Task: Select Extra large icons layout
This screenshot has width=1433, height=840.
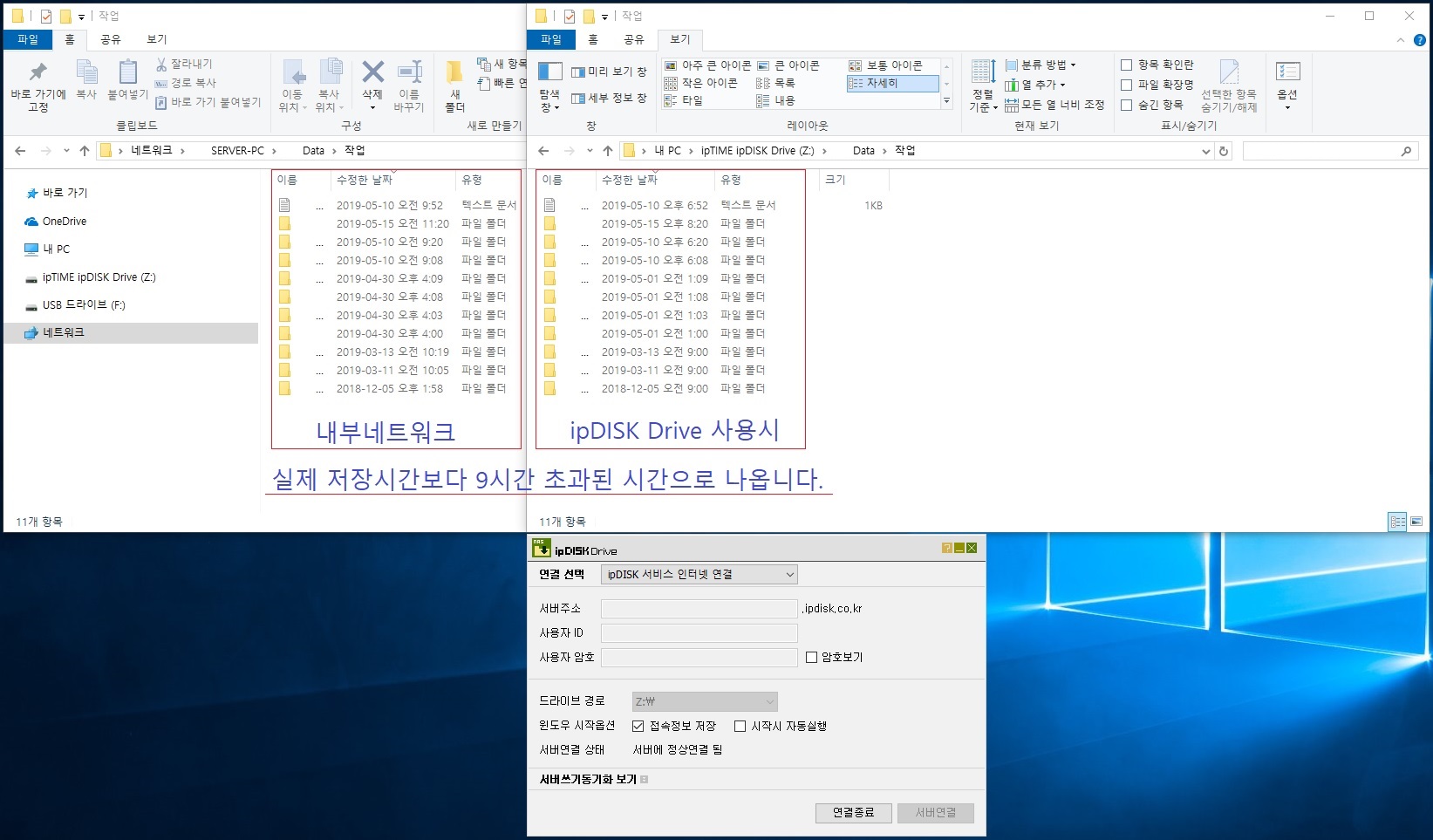Action: [x=707, y=65]
